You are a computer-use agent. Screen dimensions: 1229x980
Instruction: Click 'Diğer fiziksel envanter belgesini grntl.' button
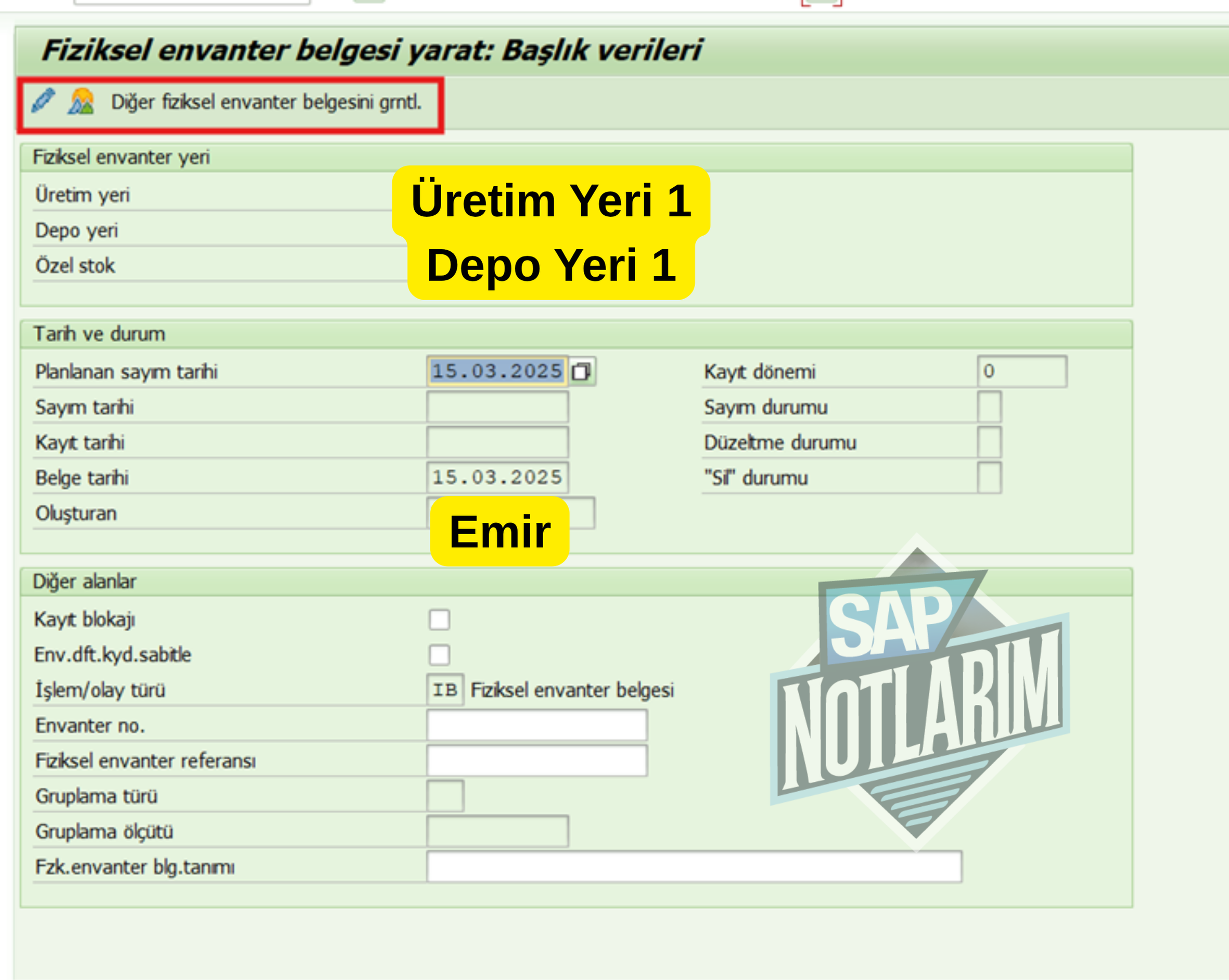pos(266,102)
